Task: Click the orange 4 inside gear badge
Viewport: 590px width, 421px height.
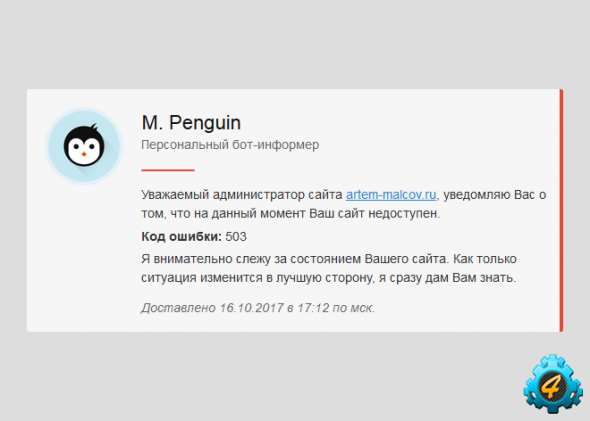Action: click(552, 387)
